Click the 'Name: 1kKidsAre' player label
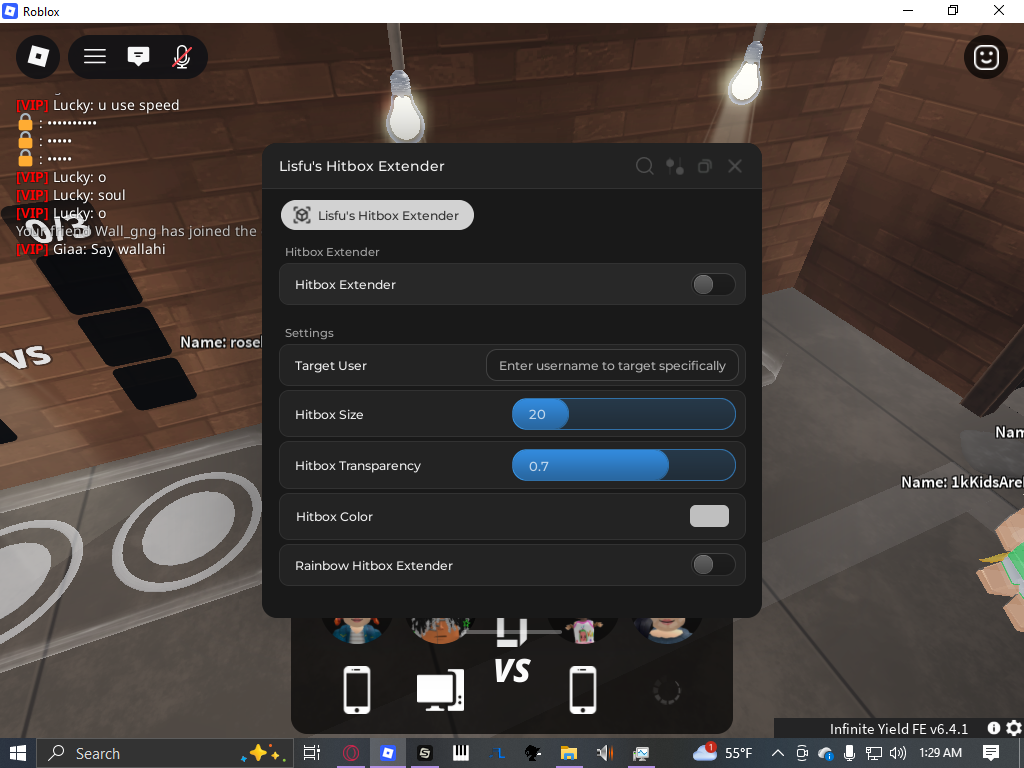The height and width of the screenshot is (768, 1024). point(962,482)
